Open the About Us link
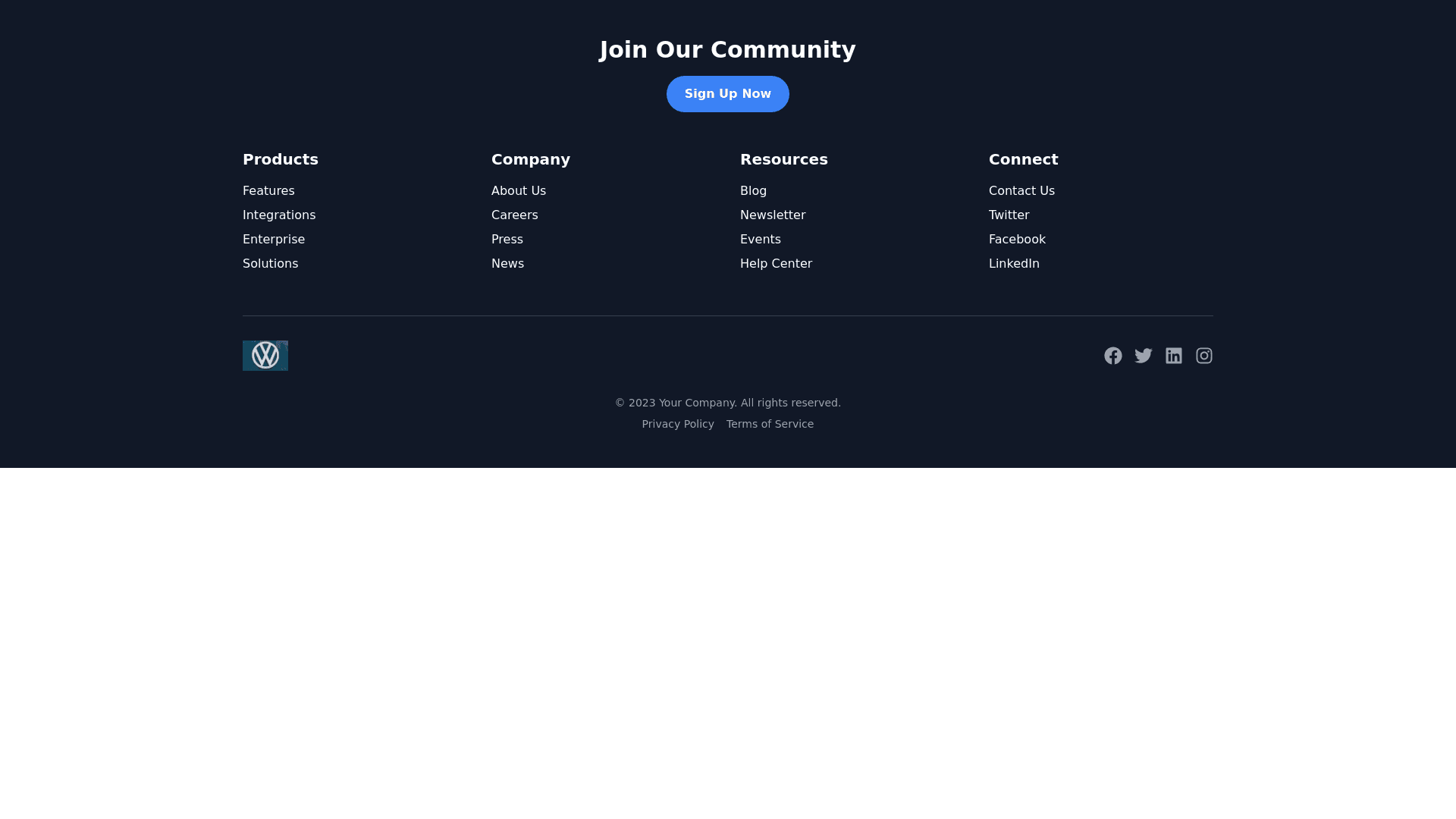 519,191
